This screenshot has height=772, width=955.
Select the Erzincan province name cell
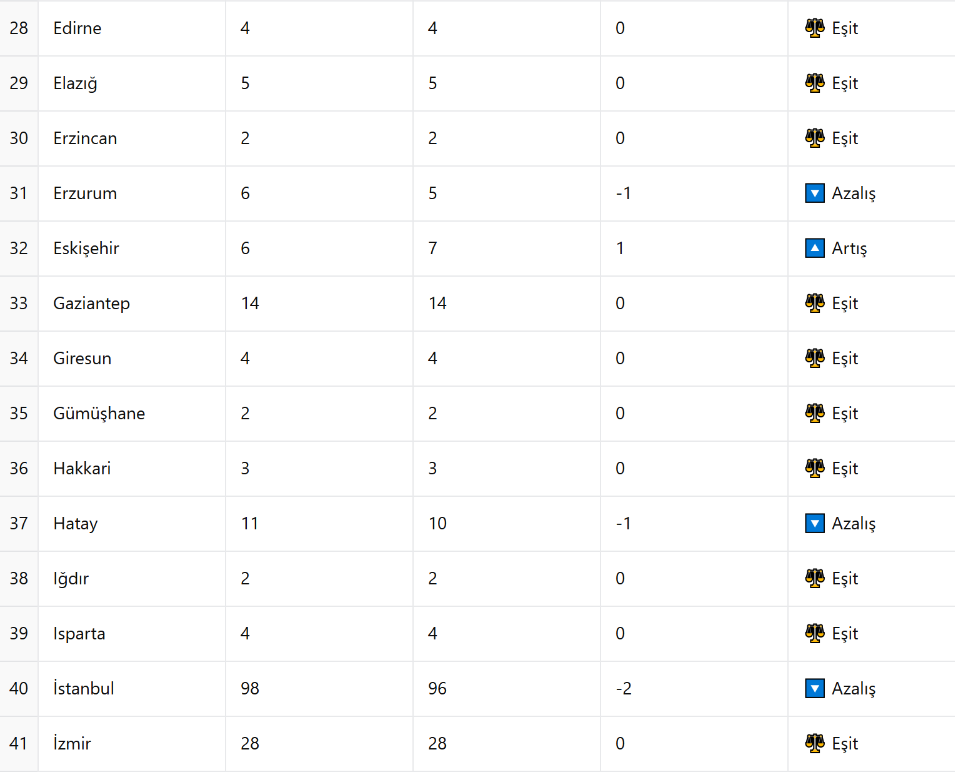click(132, 138)
